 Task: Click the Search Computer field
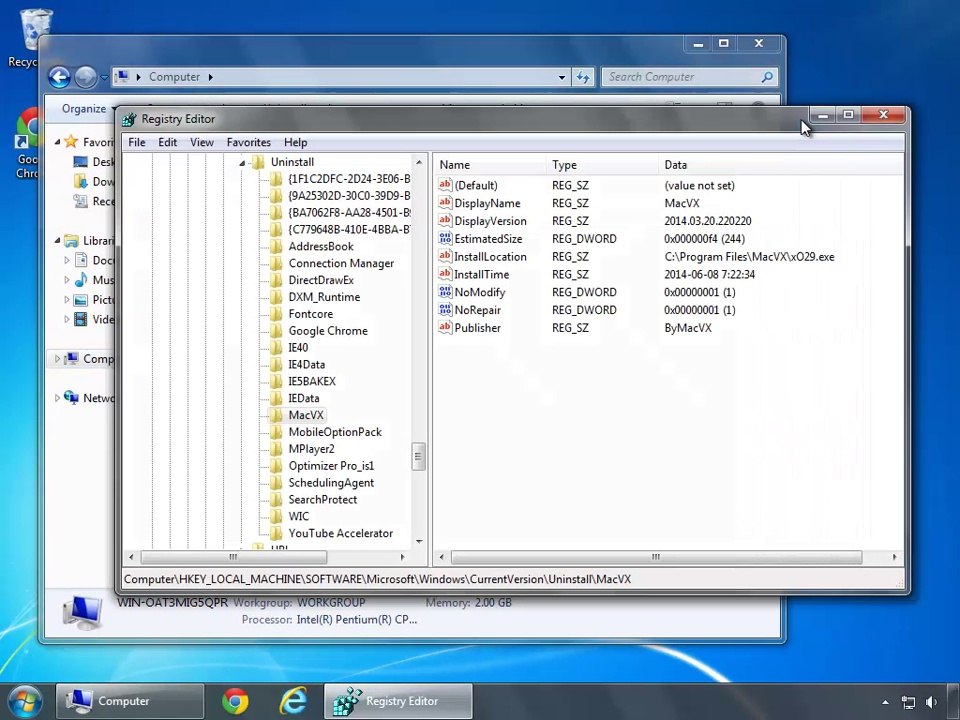point(689,77)
